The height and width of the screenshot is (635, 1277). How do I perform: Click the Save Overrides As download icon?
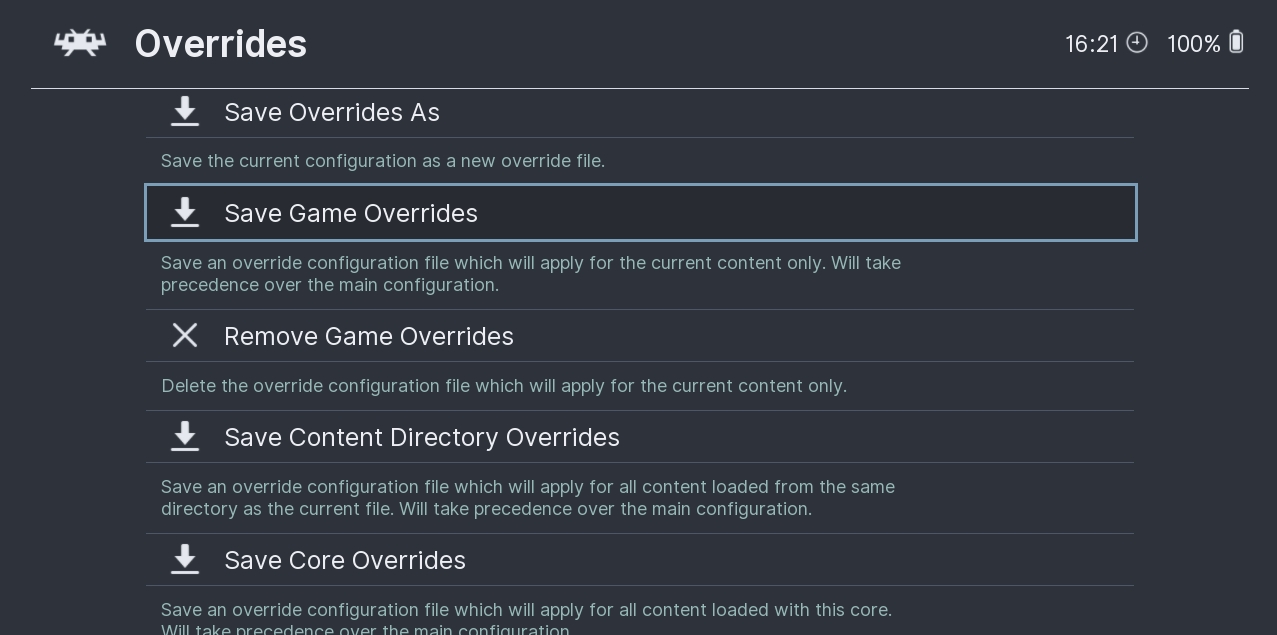185,112
